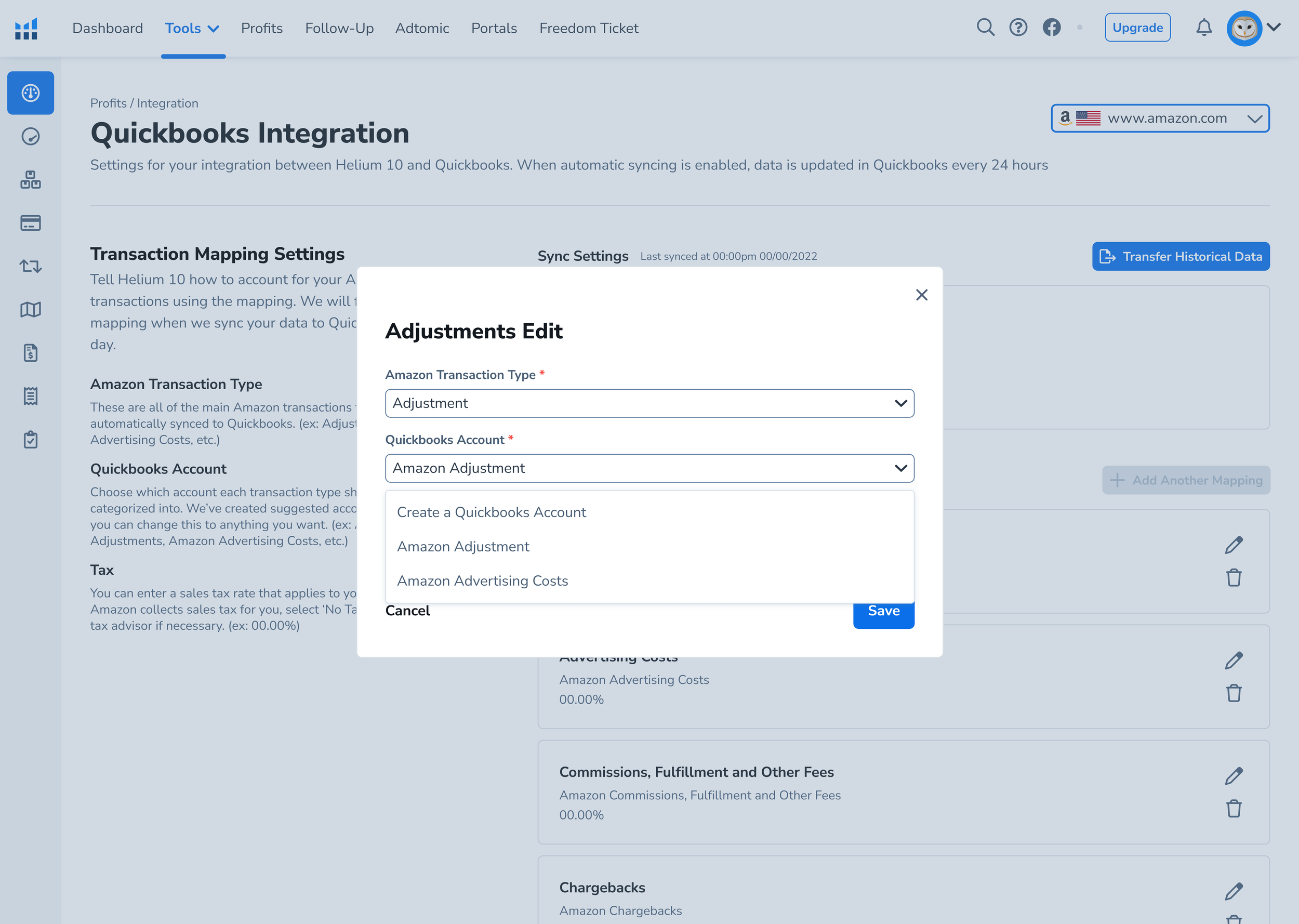Select Create a Quickbooks Account option
Image resolution: width=1299 pixels, height=924 pixels.
pyautogui.click(x=492, y=512)
